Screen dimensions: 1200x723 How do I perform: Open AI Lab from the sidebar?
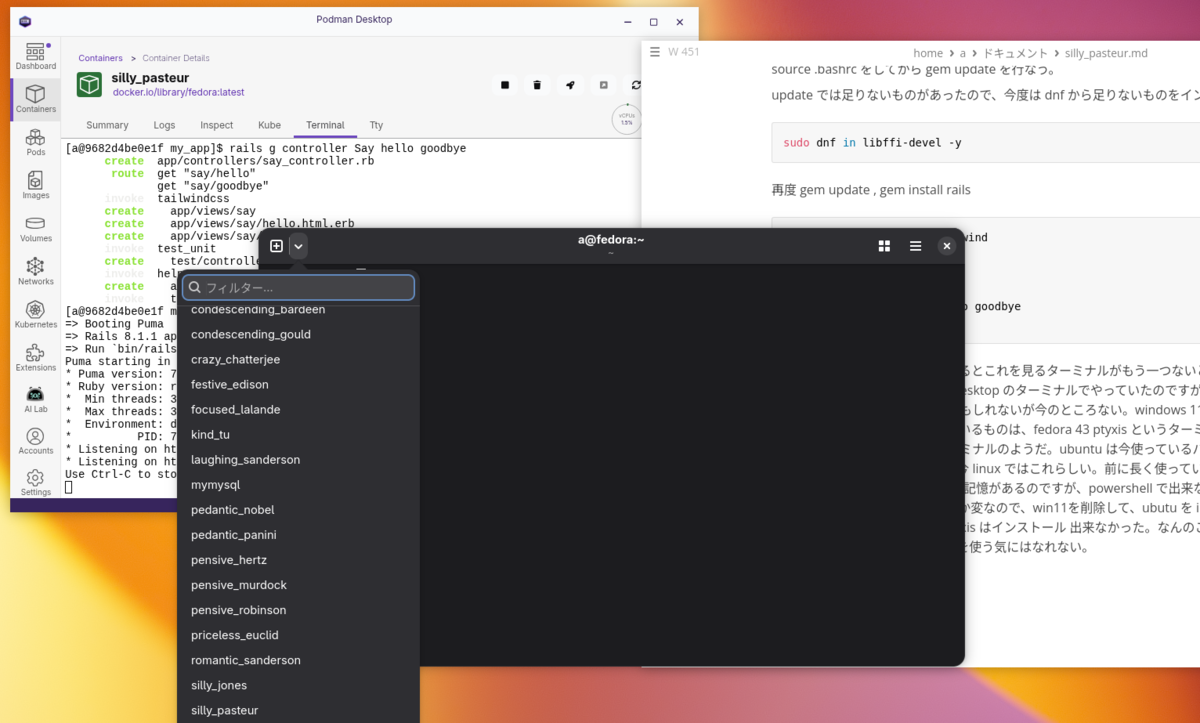[x=35, y=400]
